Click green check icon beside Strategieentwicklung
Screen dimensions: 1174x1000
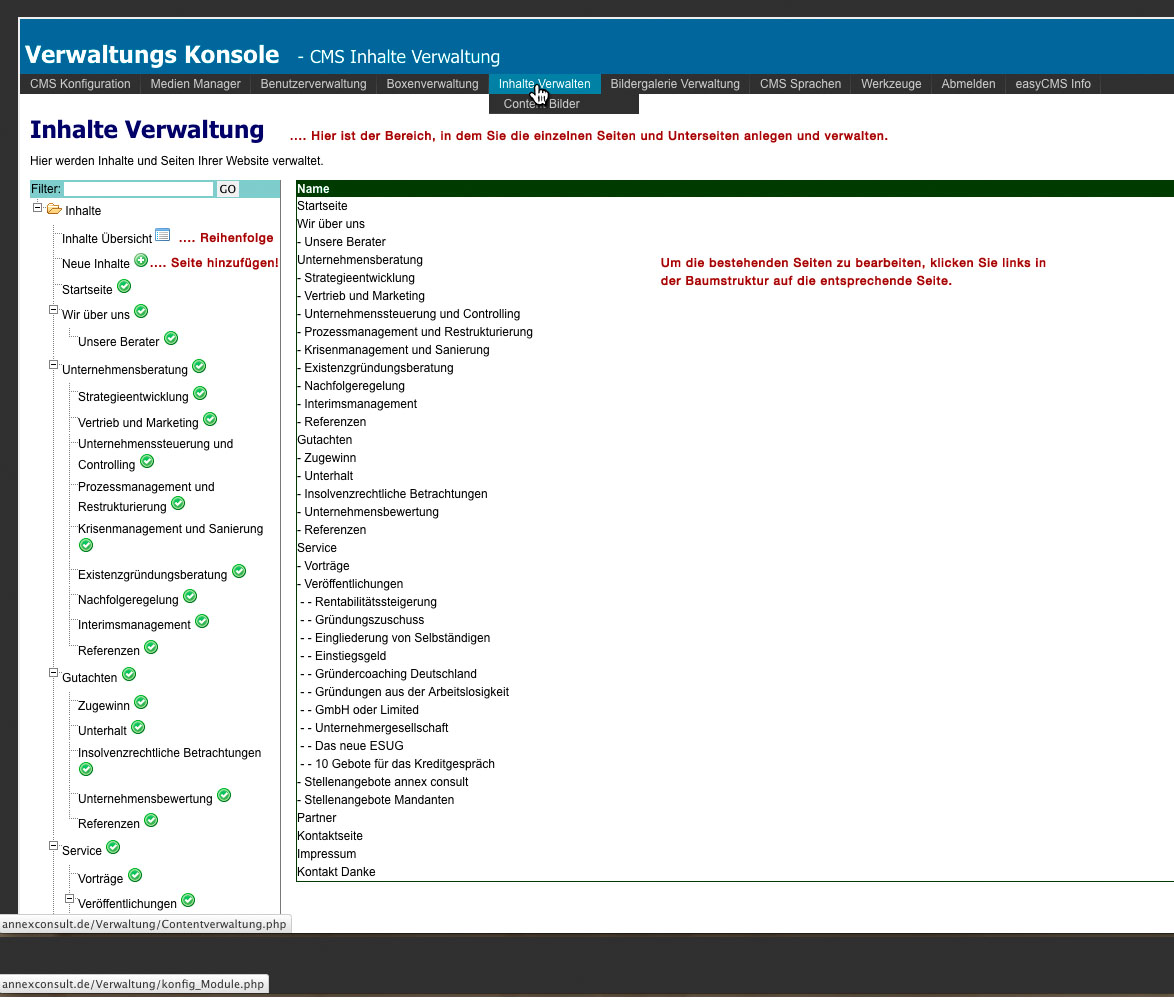200,394
